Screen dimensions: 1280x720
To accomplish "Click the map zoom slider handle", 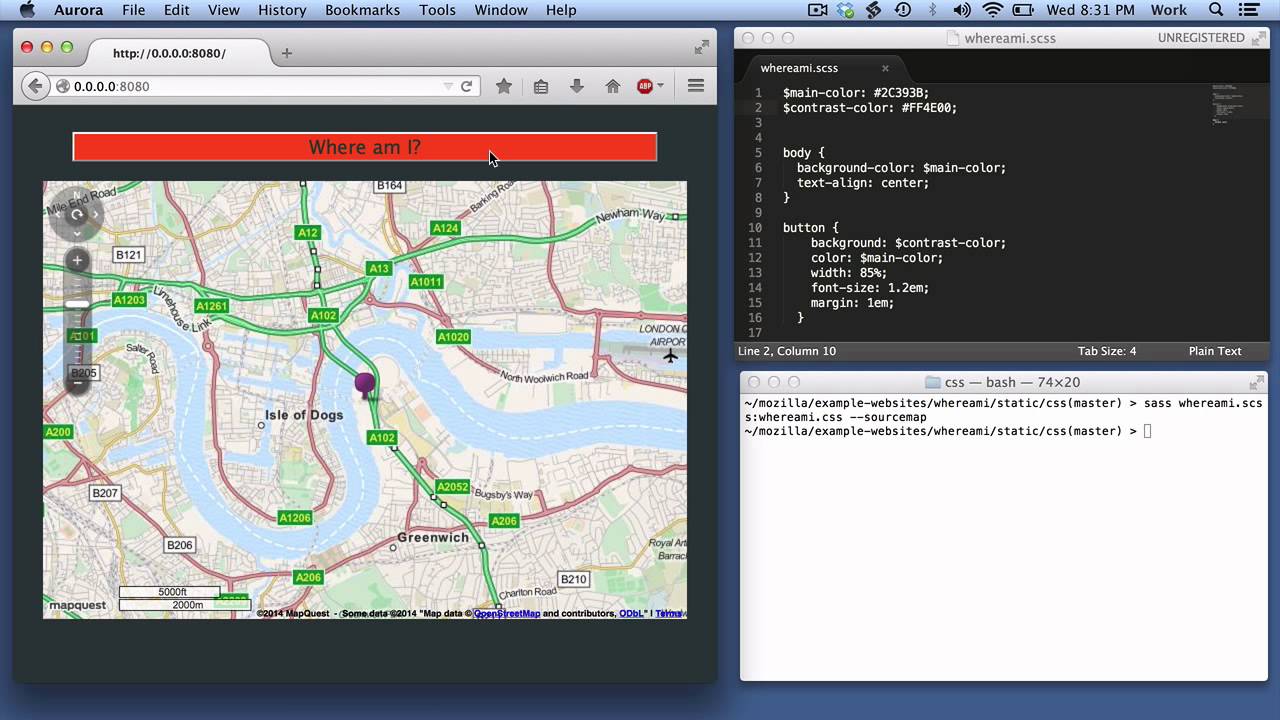I will (x=77, y=304).
